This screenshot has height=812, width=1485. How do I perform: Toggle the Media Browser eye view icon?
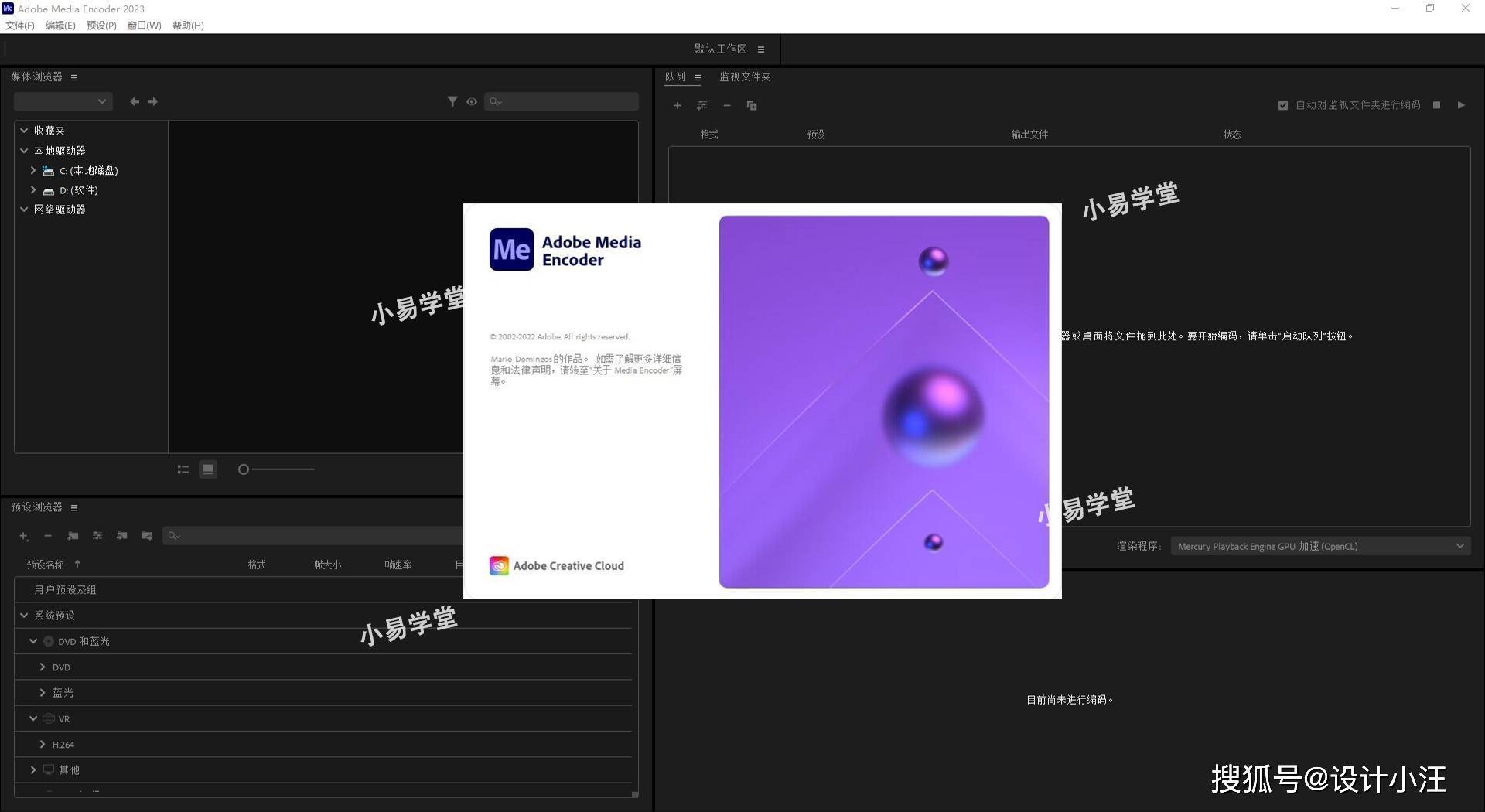click(472, 101)
